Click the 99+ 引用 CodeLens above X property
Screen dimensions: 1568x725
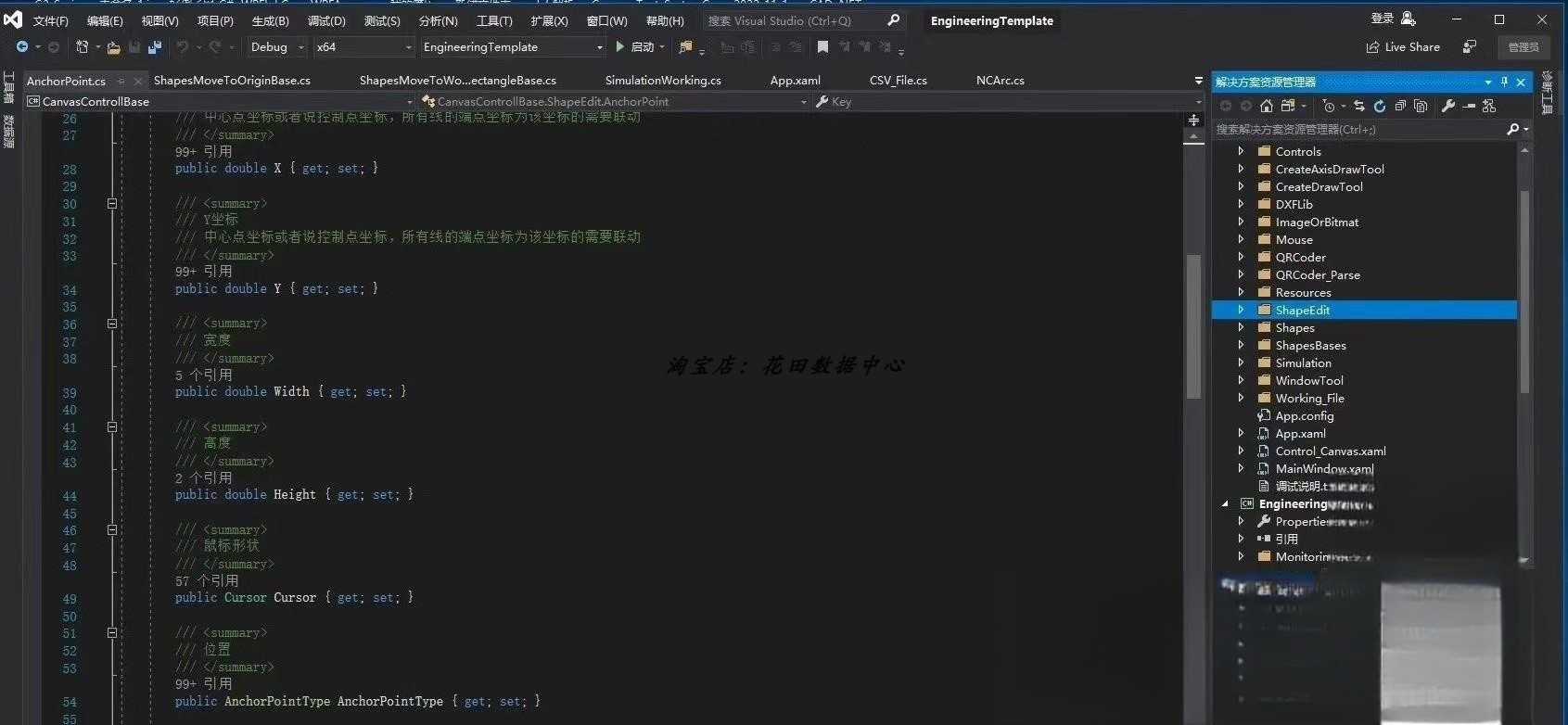[x=203, y=151]
